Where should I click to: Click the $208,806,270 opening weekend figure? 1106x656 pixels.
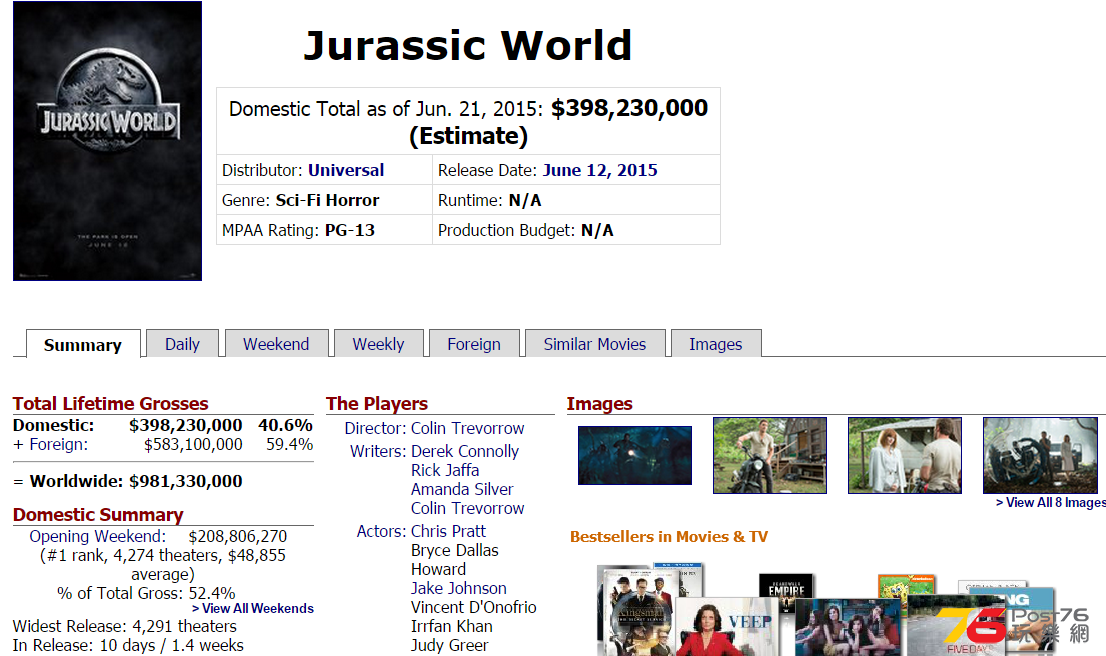tap(238, 536)
